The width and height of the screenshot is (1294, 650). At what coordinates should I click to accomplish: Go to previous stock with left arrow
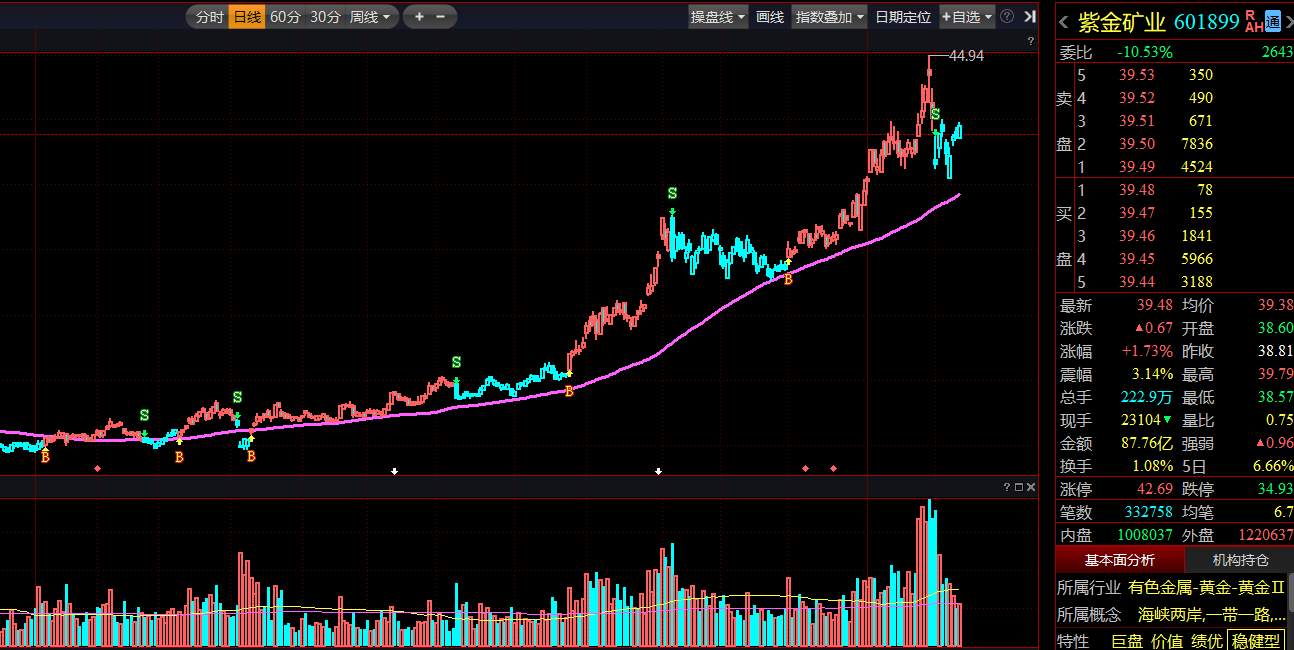tap(1064, 23)
